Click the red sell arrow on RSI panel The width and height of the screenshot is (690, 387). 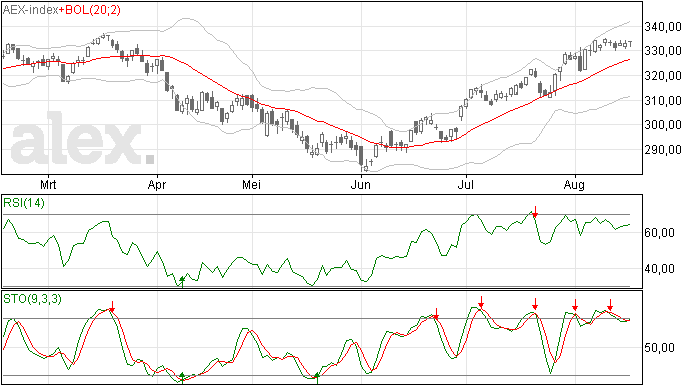(535, 212)
